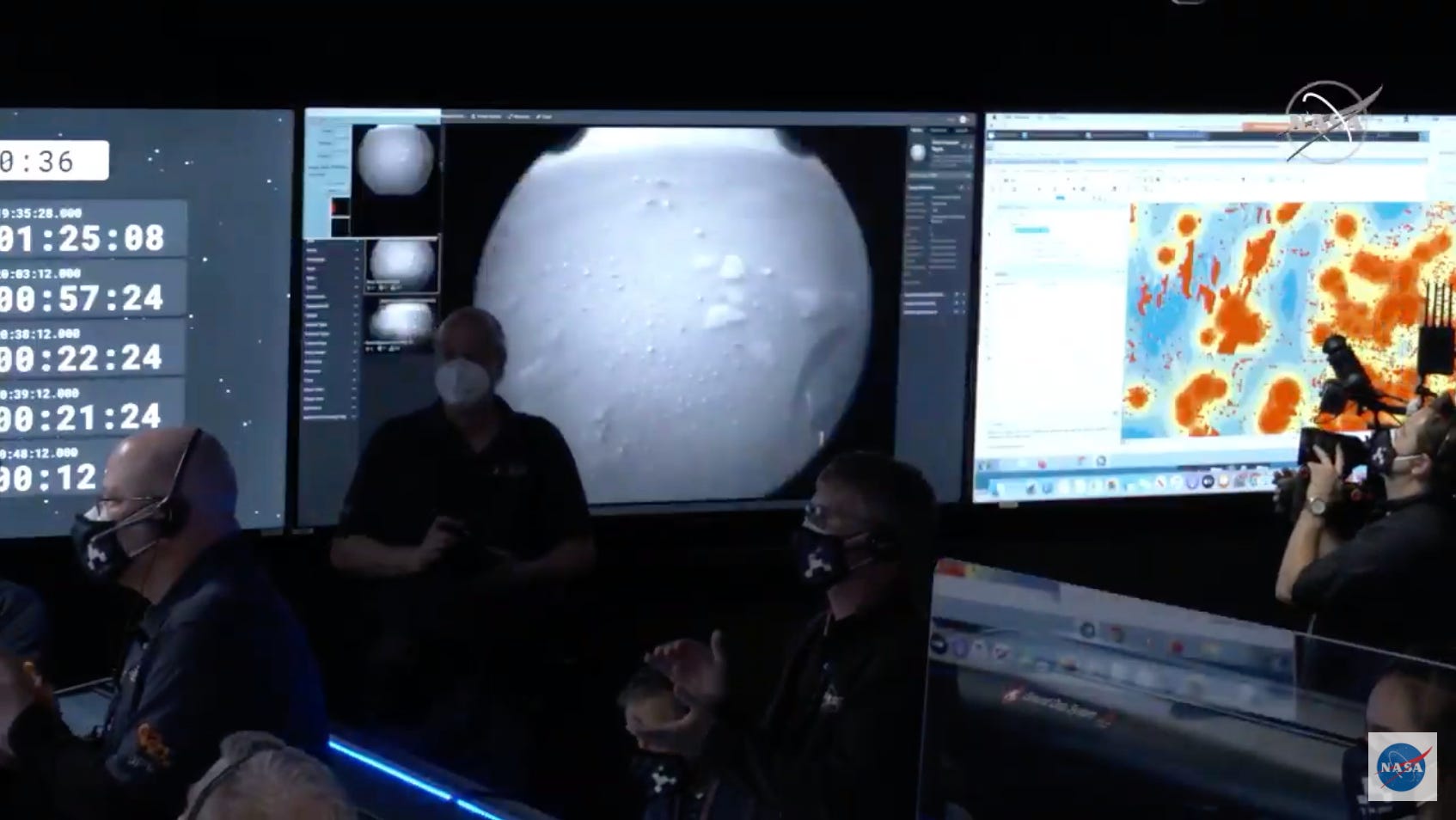Click the white clock box showing 0:36

(53, 161)
